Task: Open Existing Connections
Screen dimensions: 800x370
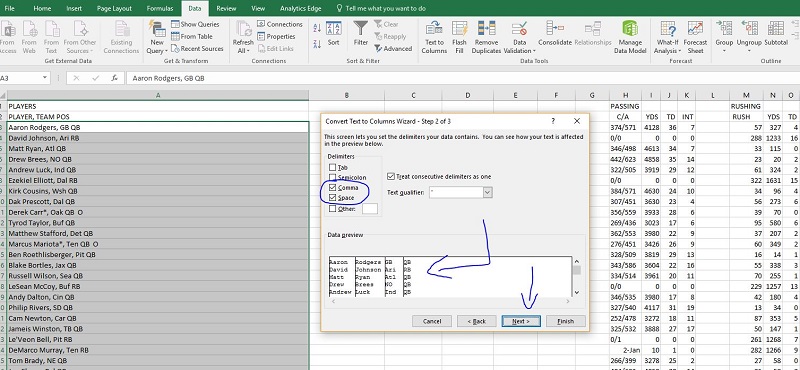Action: (x=121, y=37)
